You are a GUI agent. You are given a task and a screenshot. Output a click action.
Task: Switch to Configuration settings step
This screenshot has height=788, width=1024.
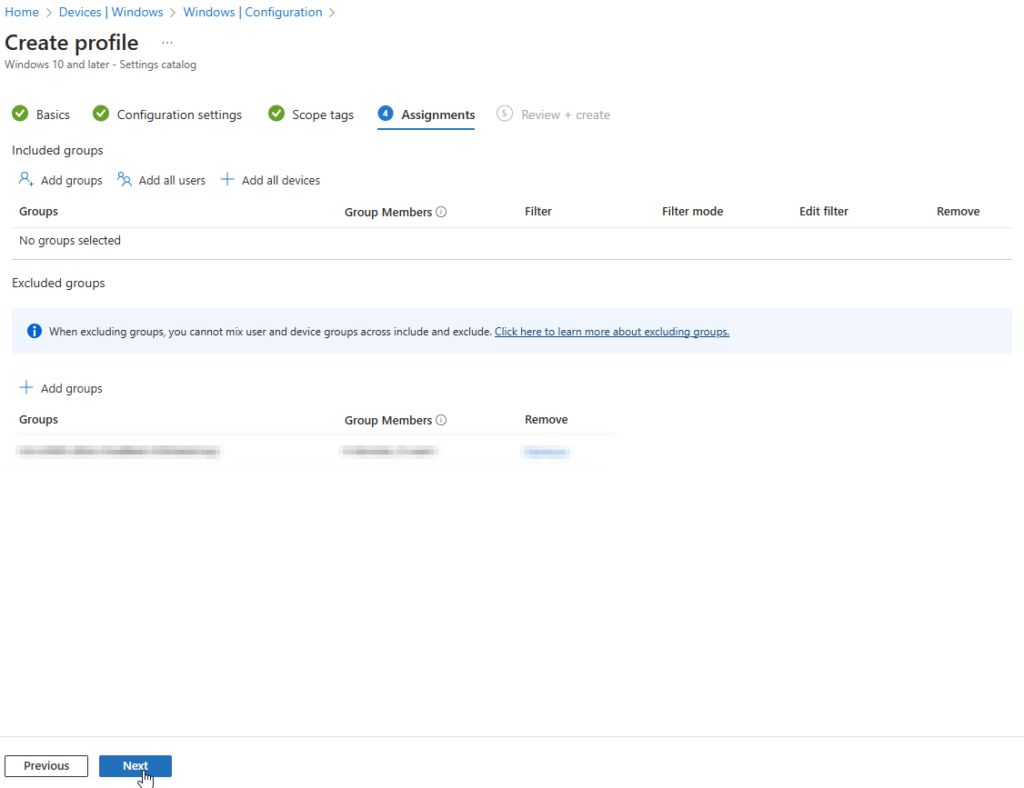(168, 115)
